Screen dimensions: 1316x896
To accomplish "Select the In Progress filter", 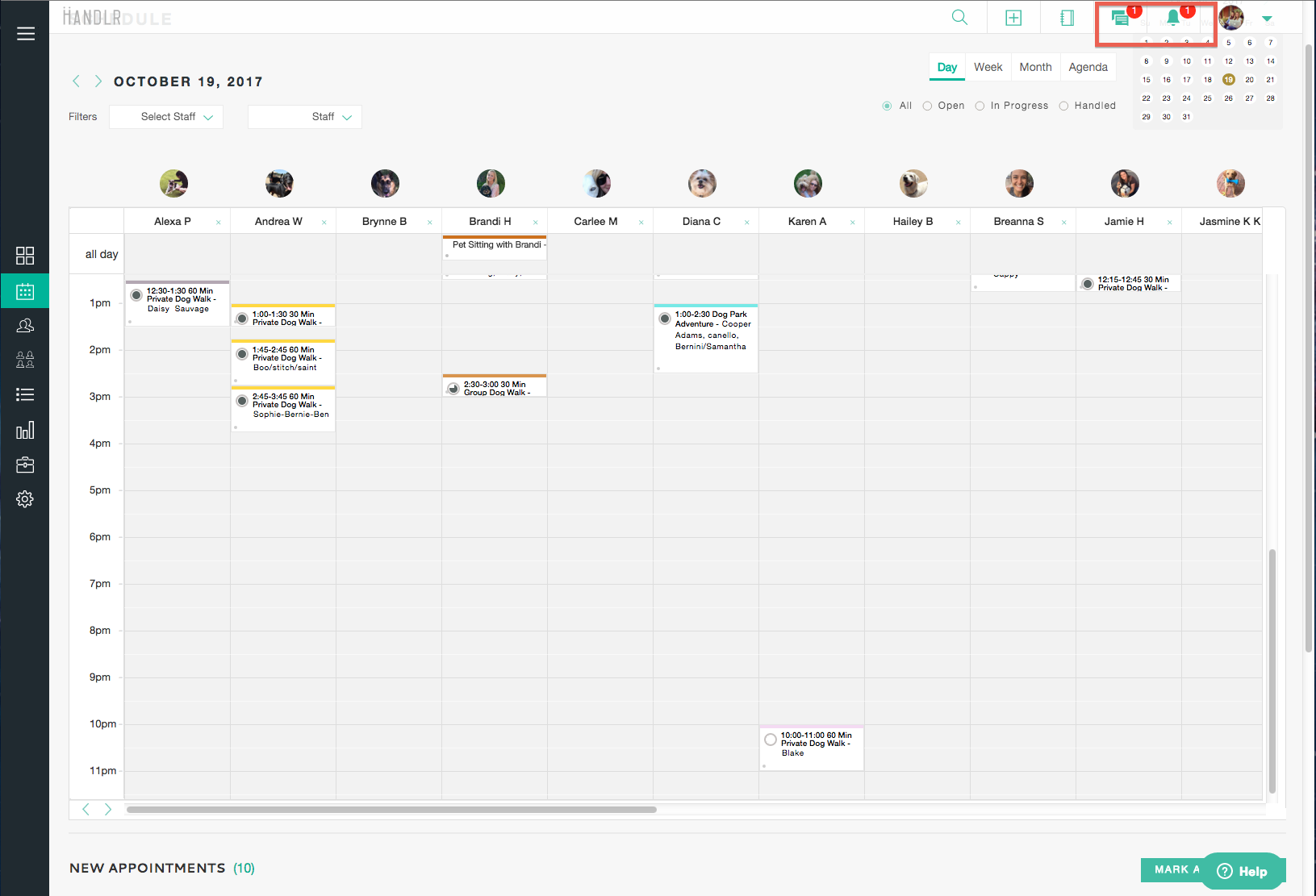I will point(979,106).
